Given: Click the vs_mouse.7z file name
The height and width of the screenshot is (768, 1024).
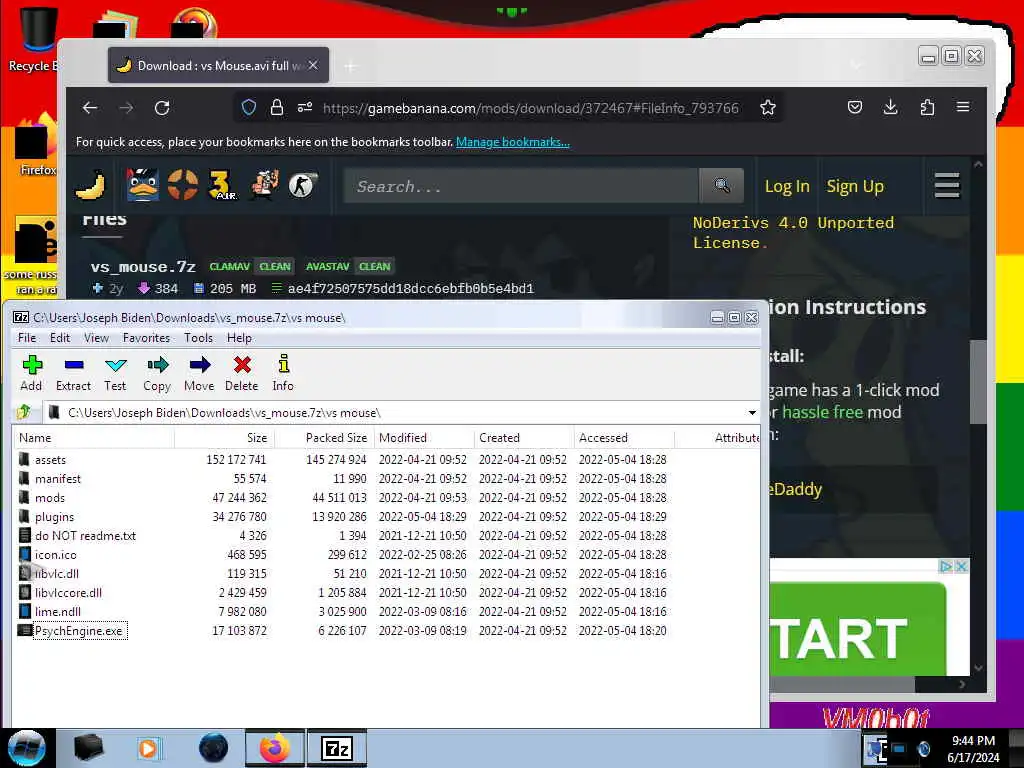Looking at the screenshot, I should (x=143, y=267).
